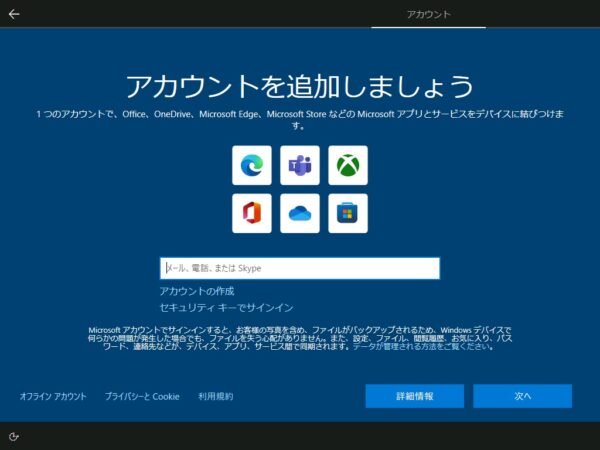Click the Microsoft Edge icon tile

pyautogui.click(x=252, y=165)
